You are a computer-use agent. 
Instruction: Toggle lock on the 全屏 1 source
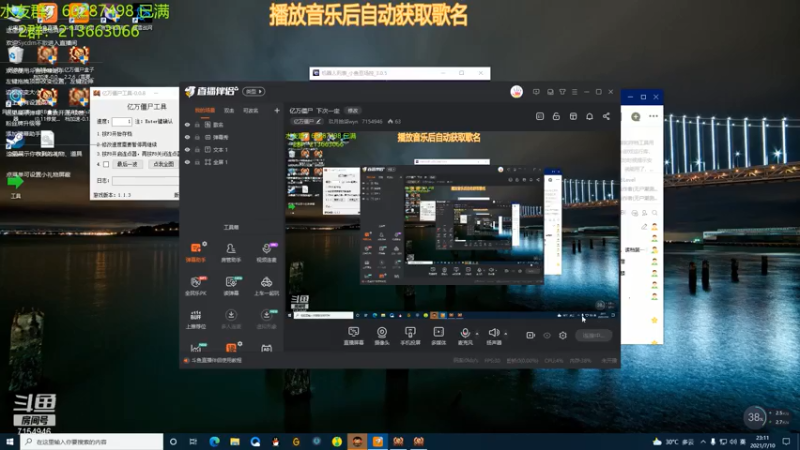click(197, 162)
